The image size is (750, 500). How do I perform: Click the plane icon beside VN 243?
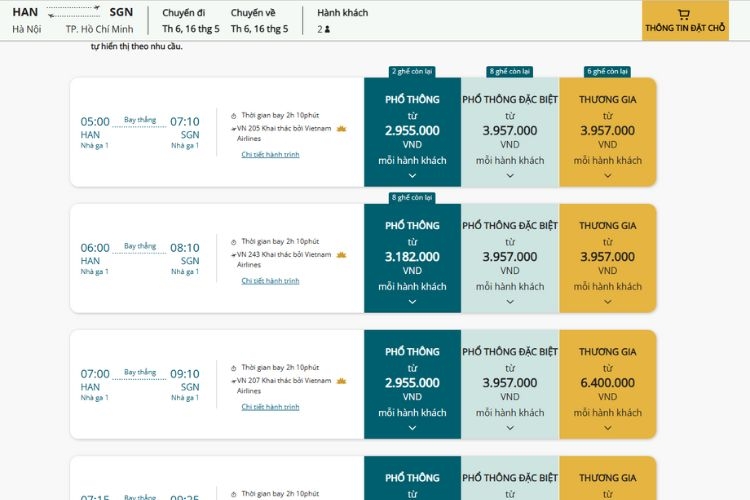[233, 255]
